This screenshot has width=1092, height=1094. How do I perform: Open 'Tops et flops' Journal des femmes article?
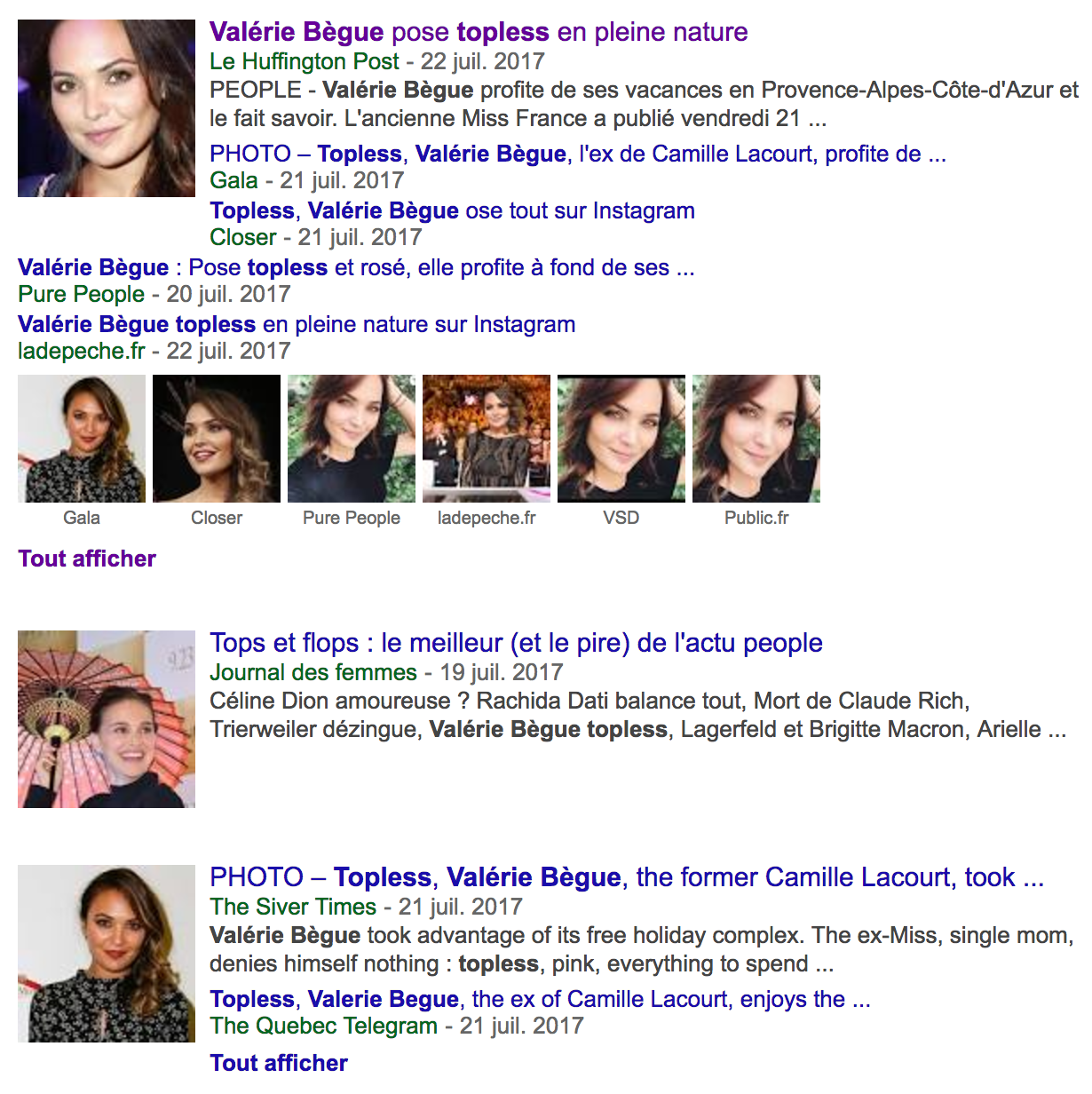point(516,643)
